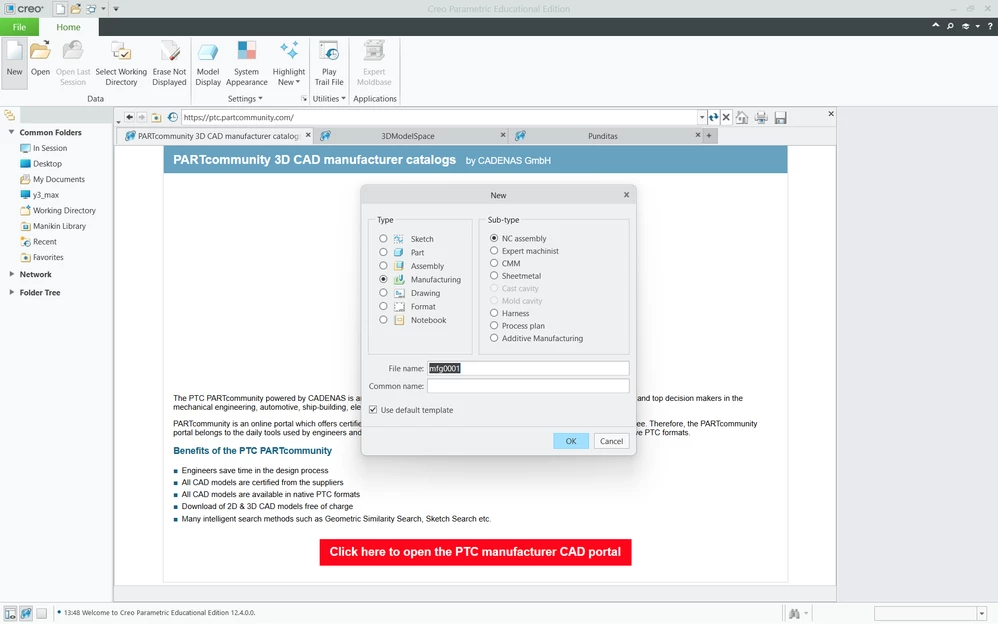Select the Assembly type radio button
998x624 pixels.
tap(383, 266)
